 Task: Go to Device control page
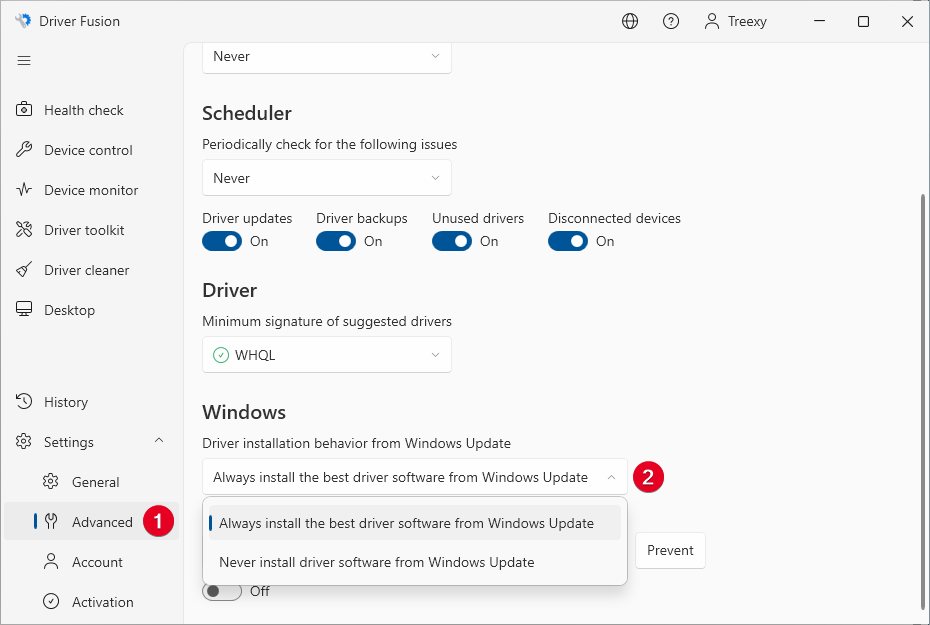91,150
